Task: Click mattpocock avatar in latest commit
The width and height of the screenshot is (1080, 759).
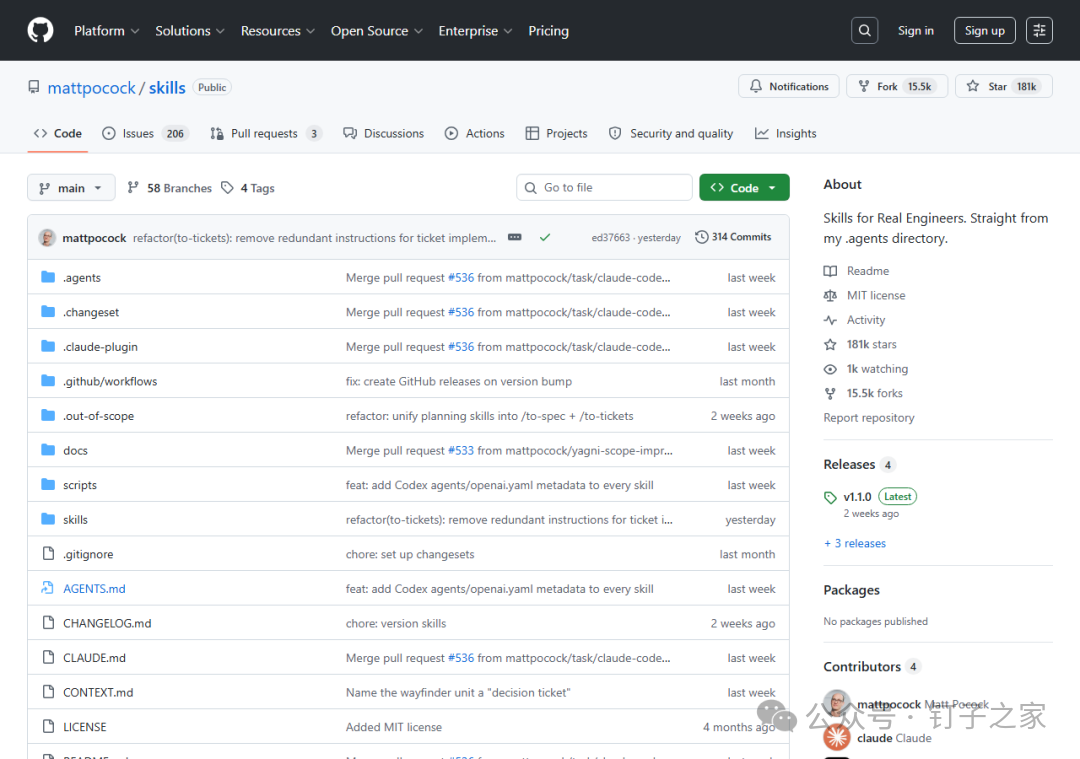Action: point(47,238)
